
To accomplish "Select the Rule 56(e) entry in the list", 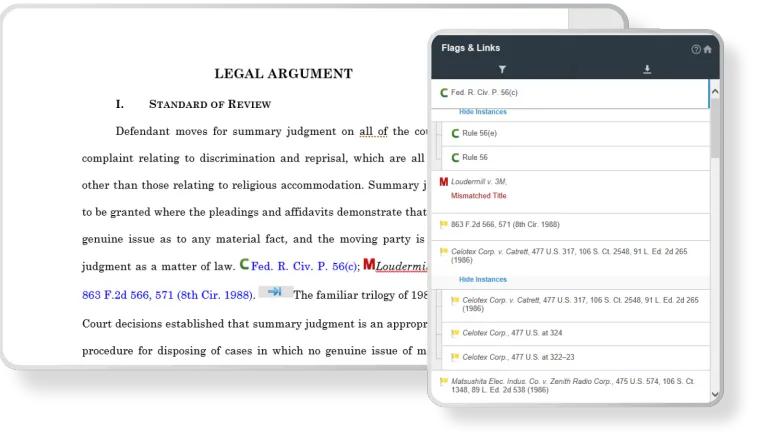I will click(x=479, y=133).
